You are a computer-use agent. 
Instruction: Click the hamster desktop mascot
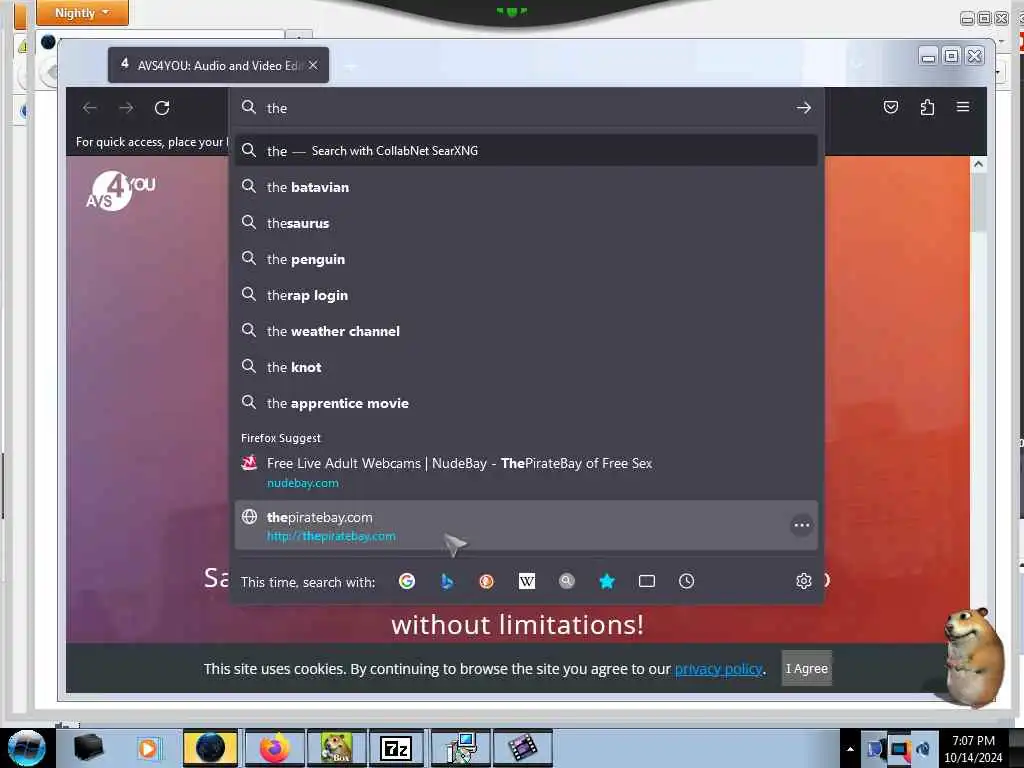972,657
